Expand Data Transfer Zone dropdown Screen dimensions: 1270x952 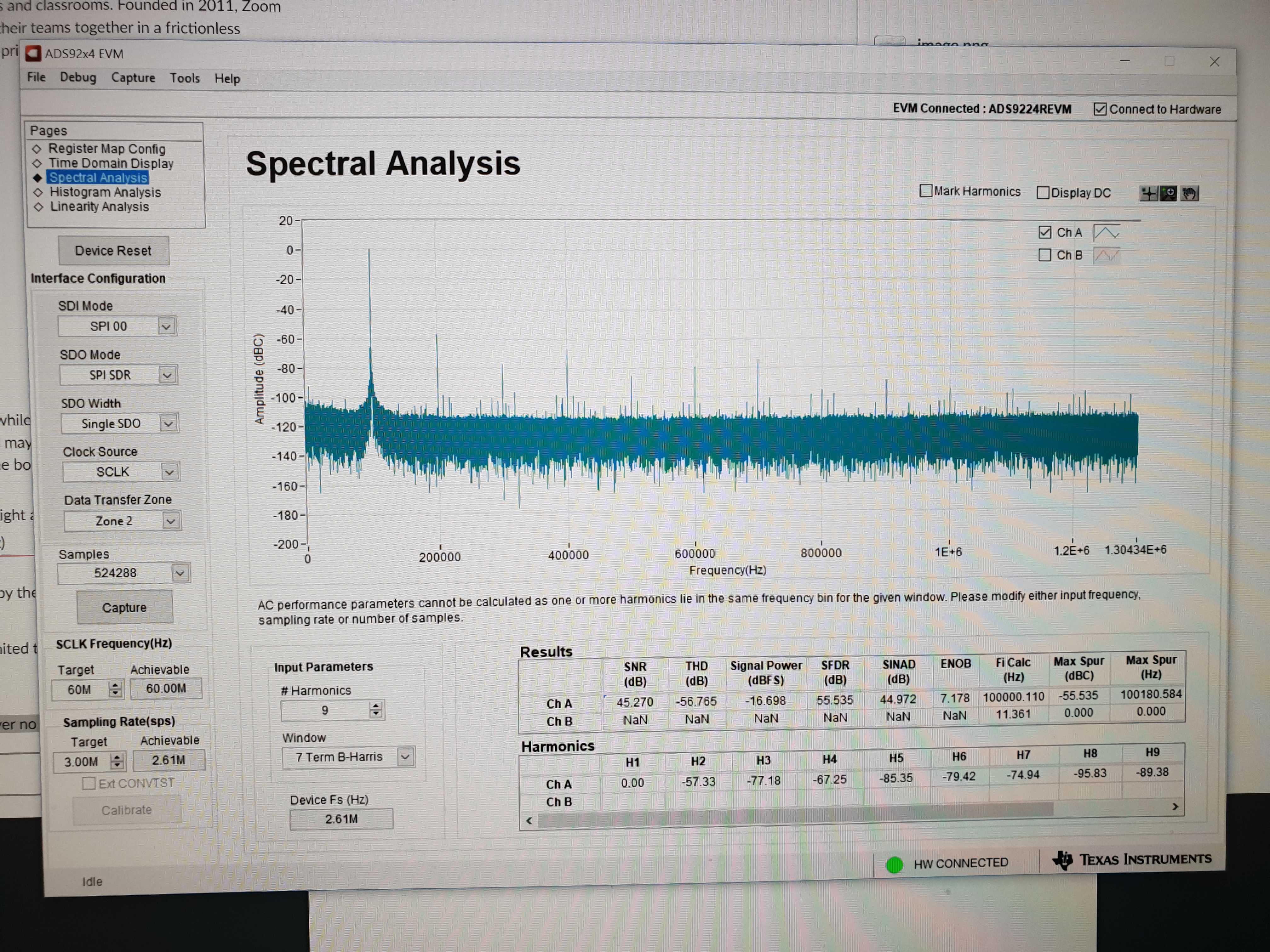coord(170,521)
